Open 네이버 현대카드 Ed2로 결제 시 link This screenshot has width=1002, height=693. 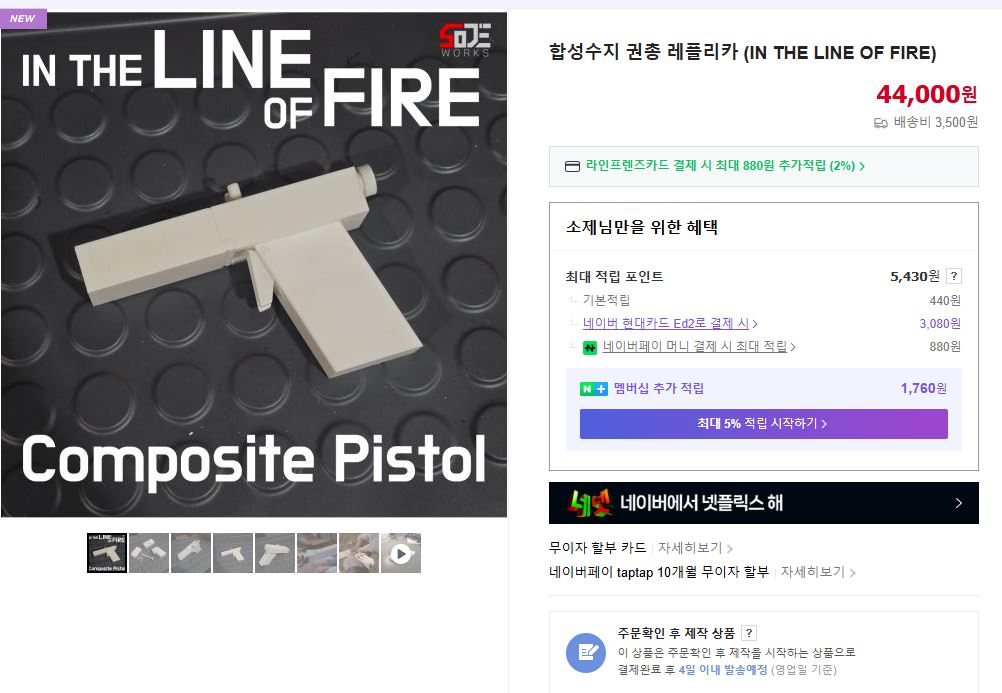[670, 323]
